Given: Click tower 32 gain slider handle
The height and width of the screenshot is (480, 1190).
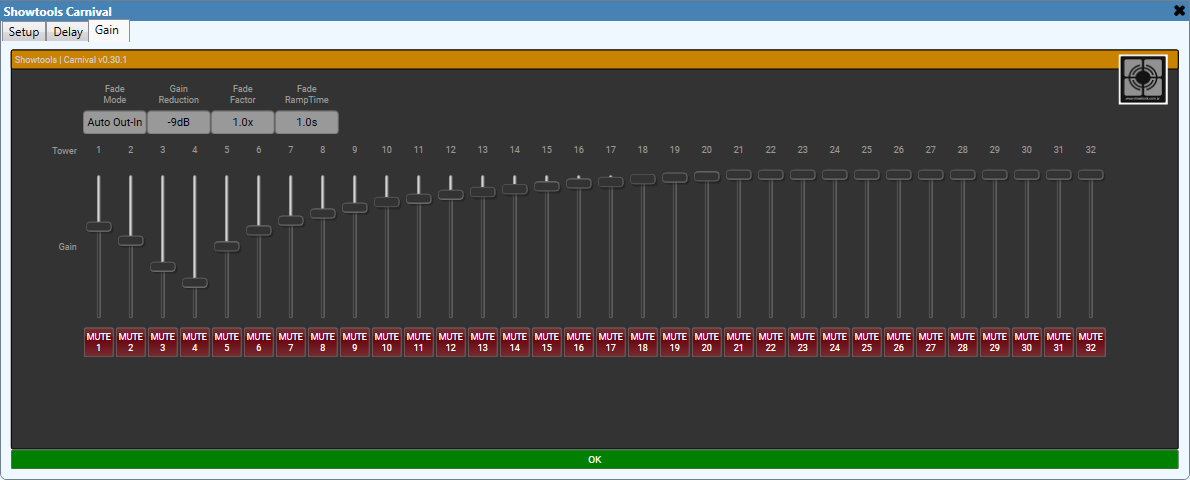Looking at the screenshot, I should coord(1091,175).
